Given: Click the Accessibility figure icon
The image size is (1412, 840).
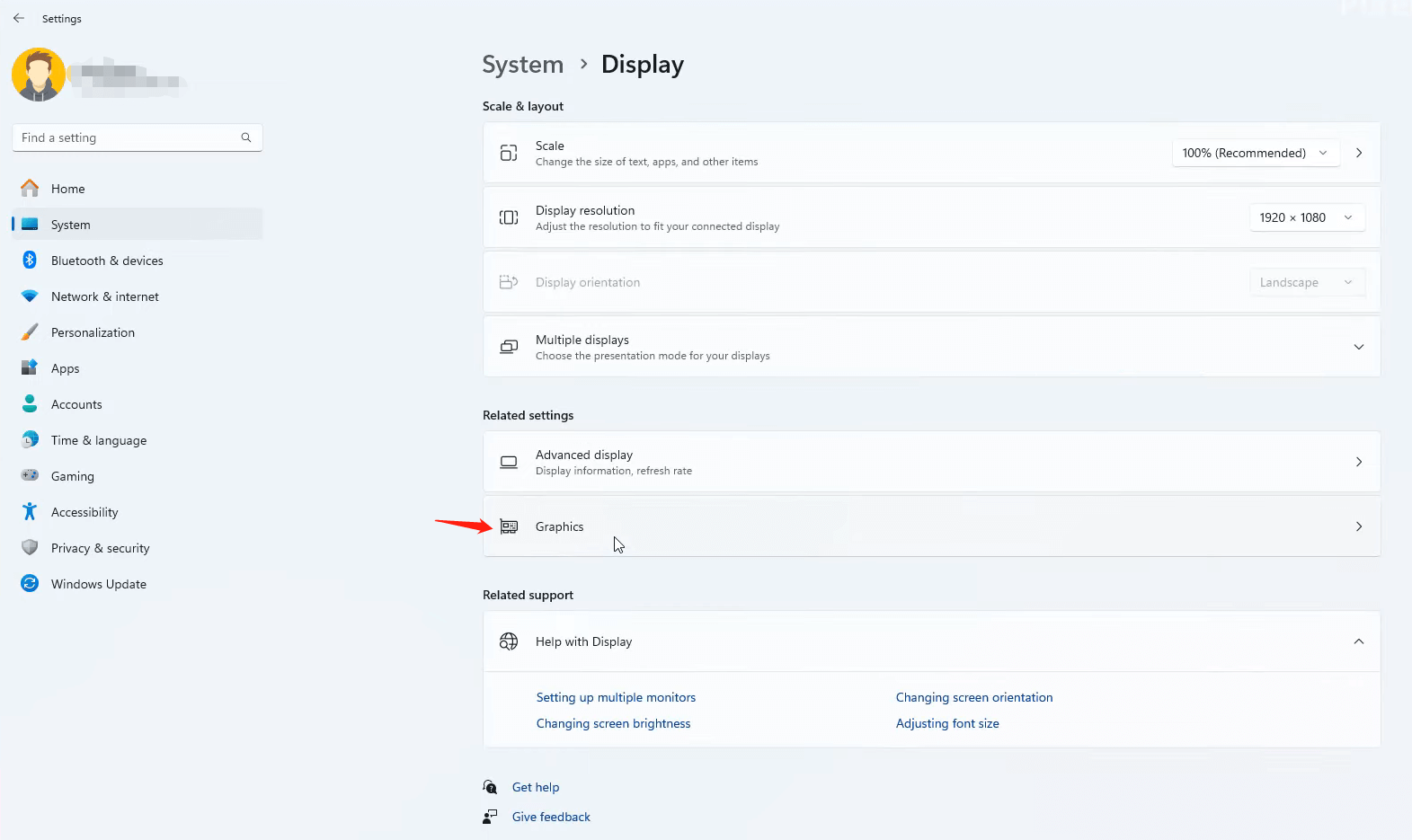Looking at the screenshot, I should click(x=30, y=512).
